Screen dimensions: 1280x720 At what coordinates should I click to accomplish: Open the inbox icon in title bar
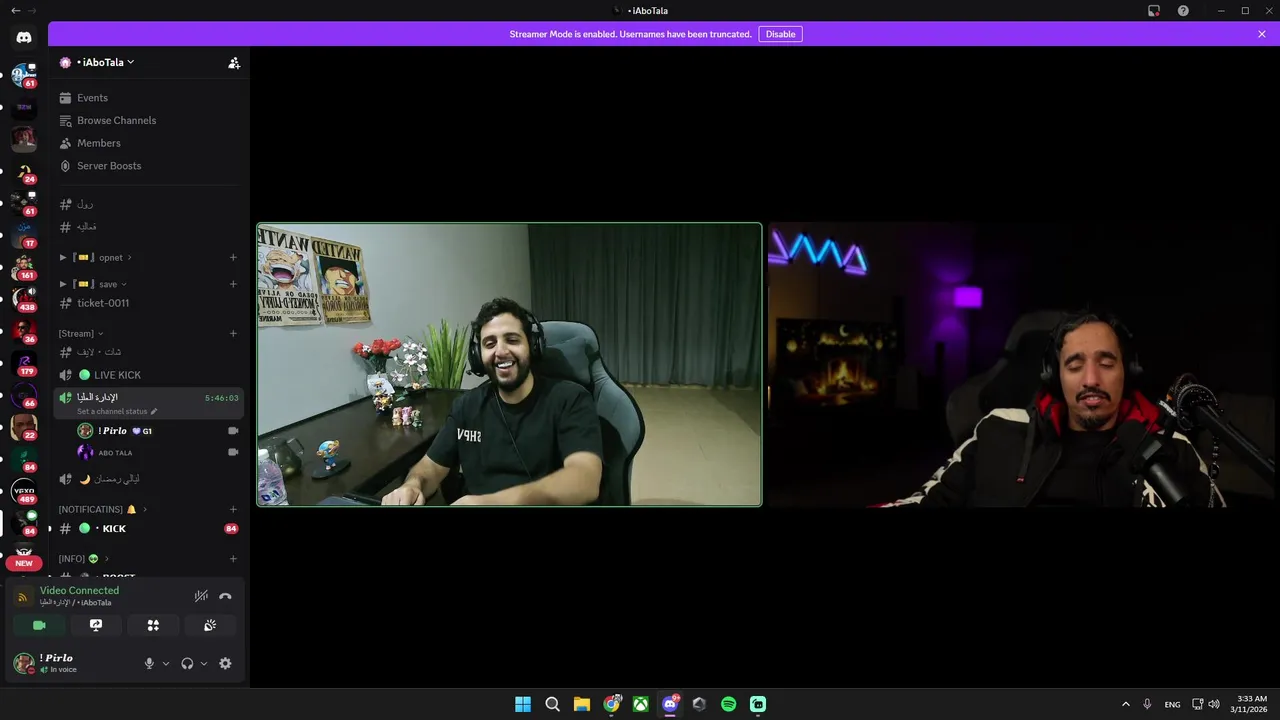click(1154, 11)
